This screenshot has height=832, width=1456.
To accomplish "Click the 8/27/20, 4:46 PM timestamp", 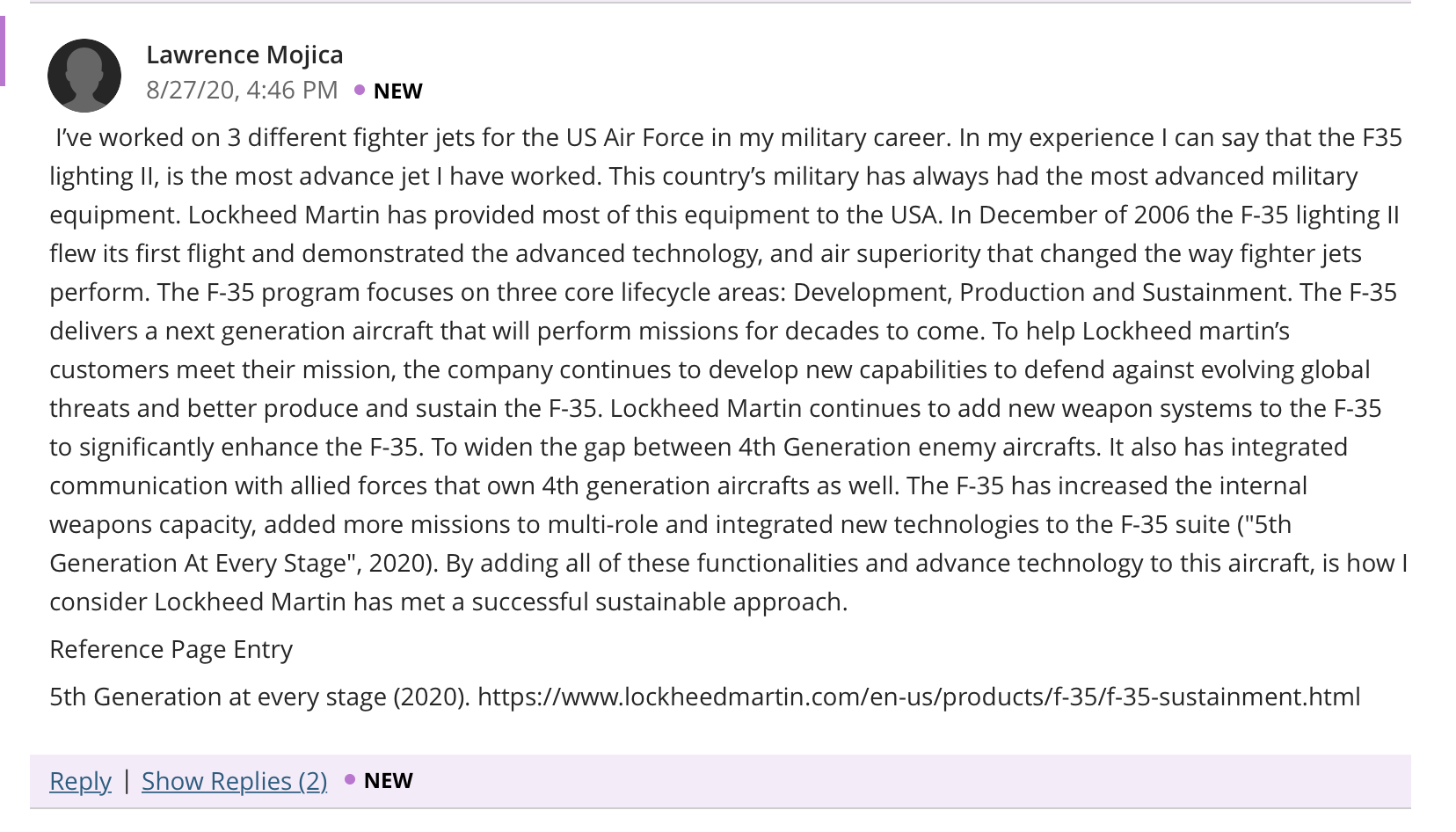I will (242, 90).
